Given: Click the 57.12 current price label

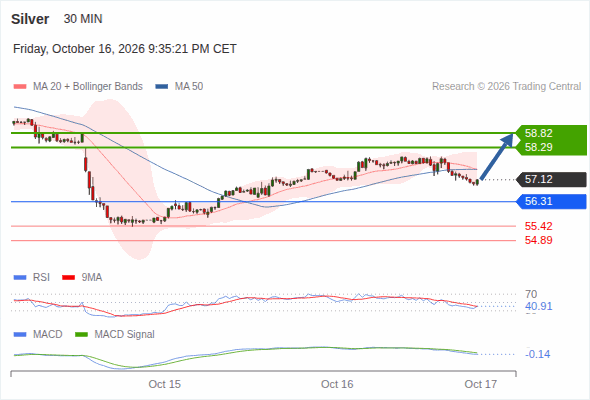Looking at the screenshot, I should click(539, 179).
